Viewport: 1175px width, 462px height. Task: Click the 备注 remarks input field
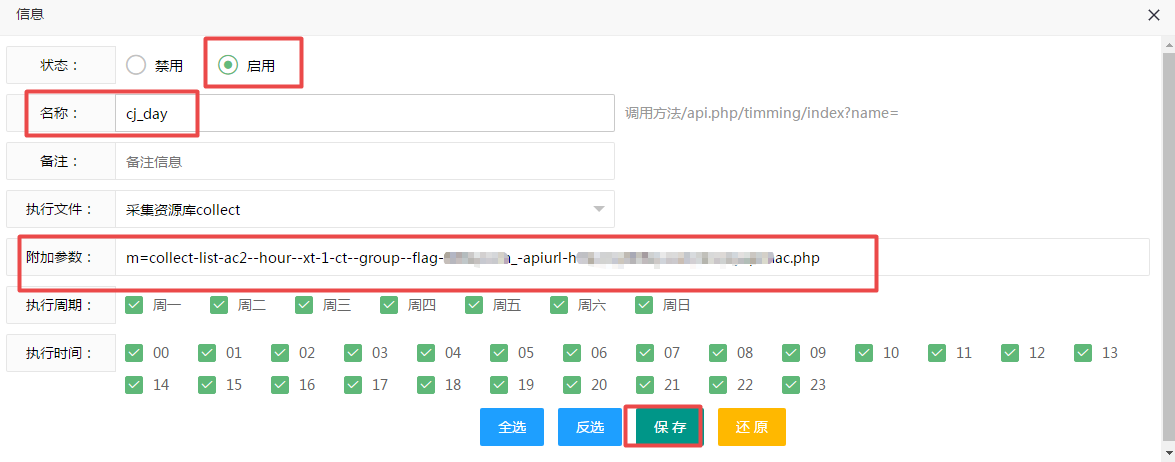364,161
